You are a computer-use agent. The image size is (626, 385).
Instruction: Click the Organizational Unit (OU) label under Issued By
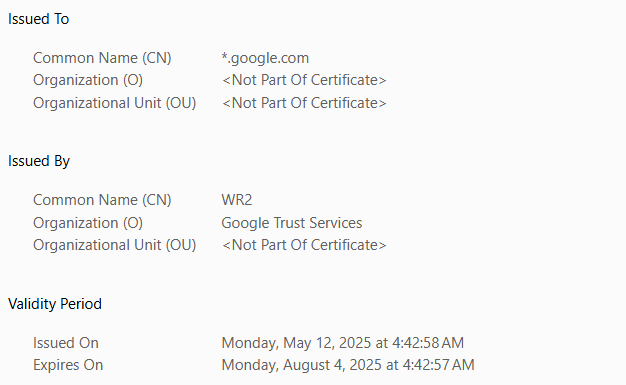[115, 245]
